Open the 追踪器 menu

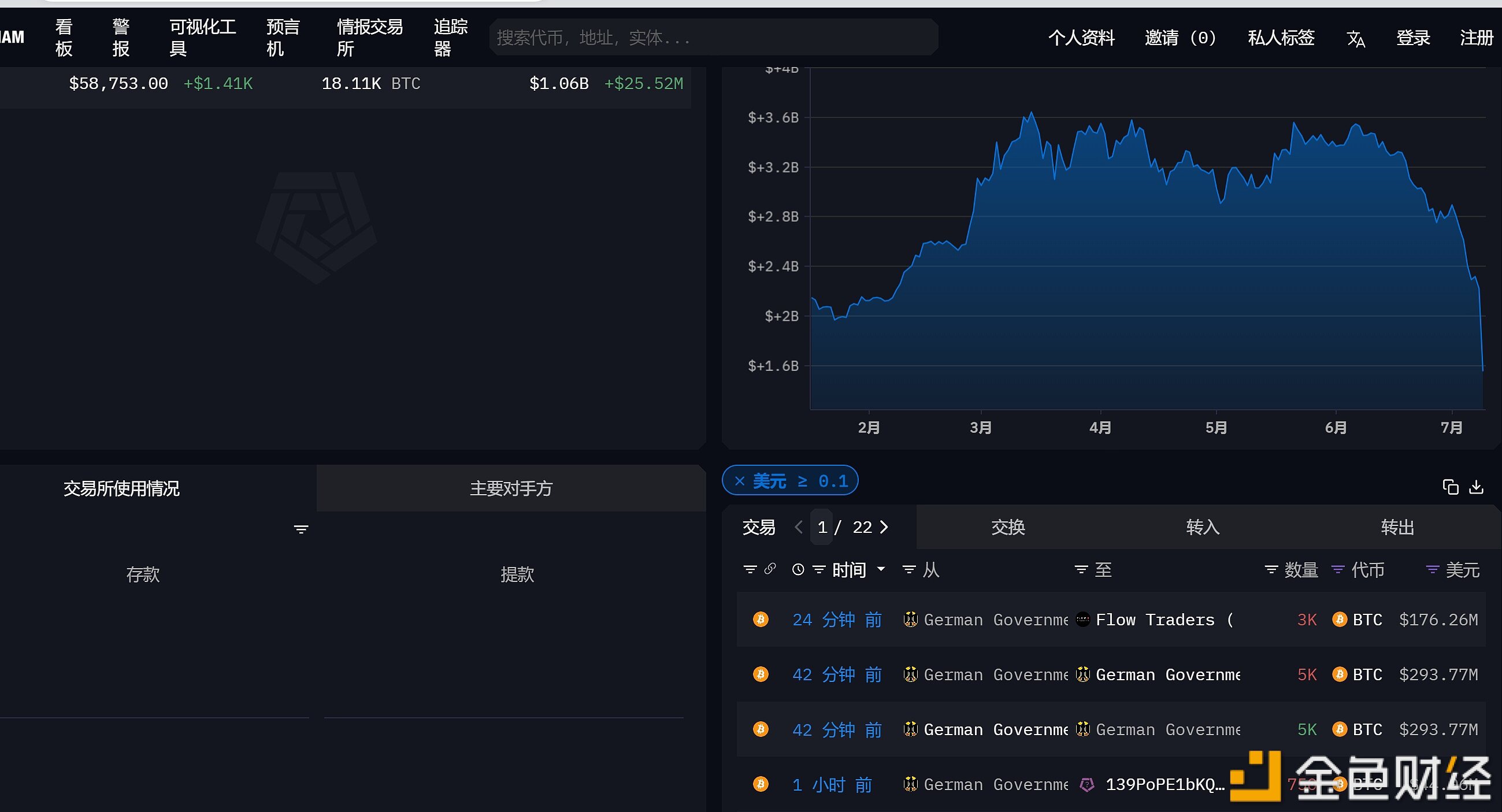pos(450,38)
